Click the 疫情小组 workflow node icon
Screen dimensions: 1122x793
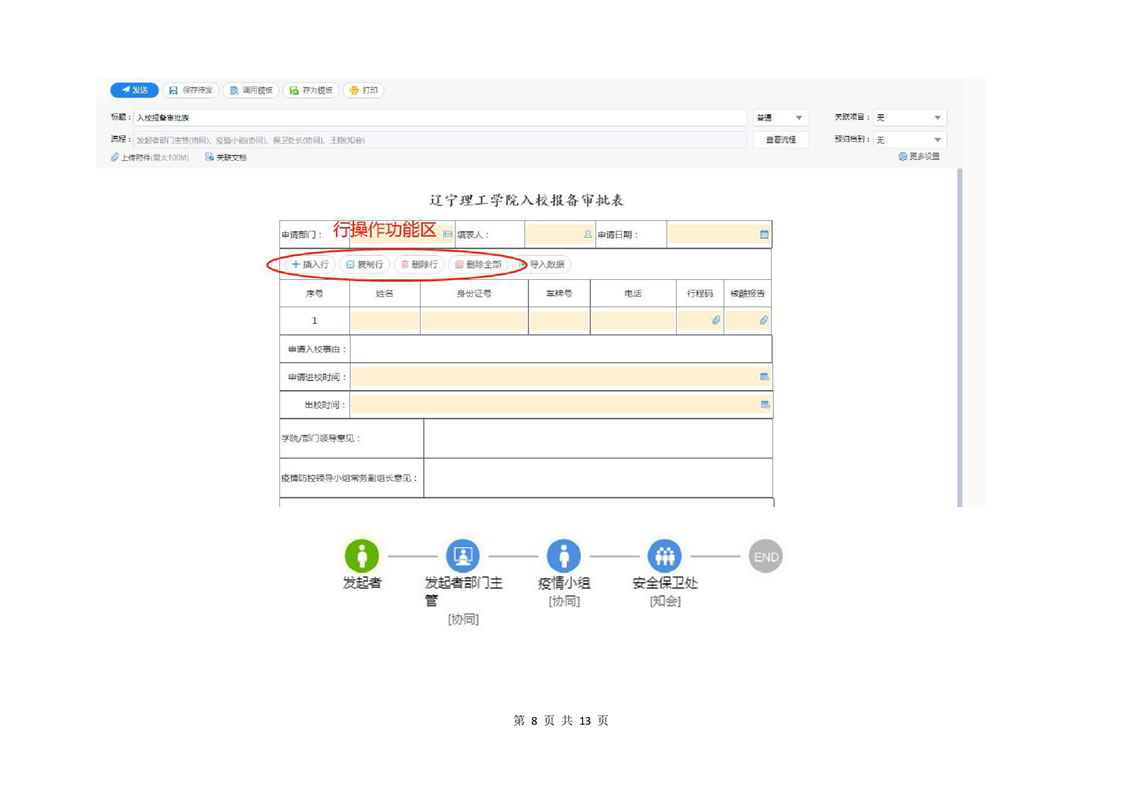564,555
